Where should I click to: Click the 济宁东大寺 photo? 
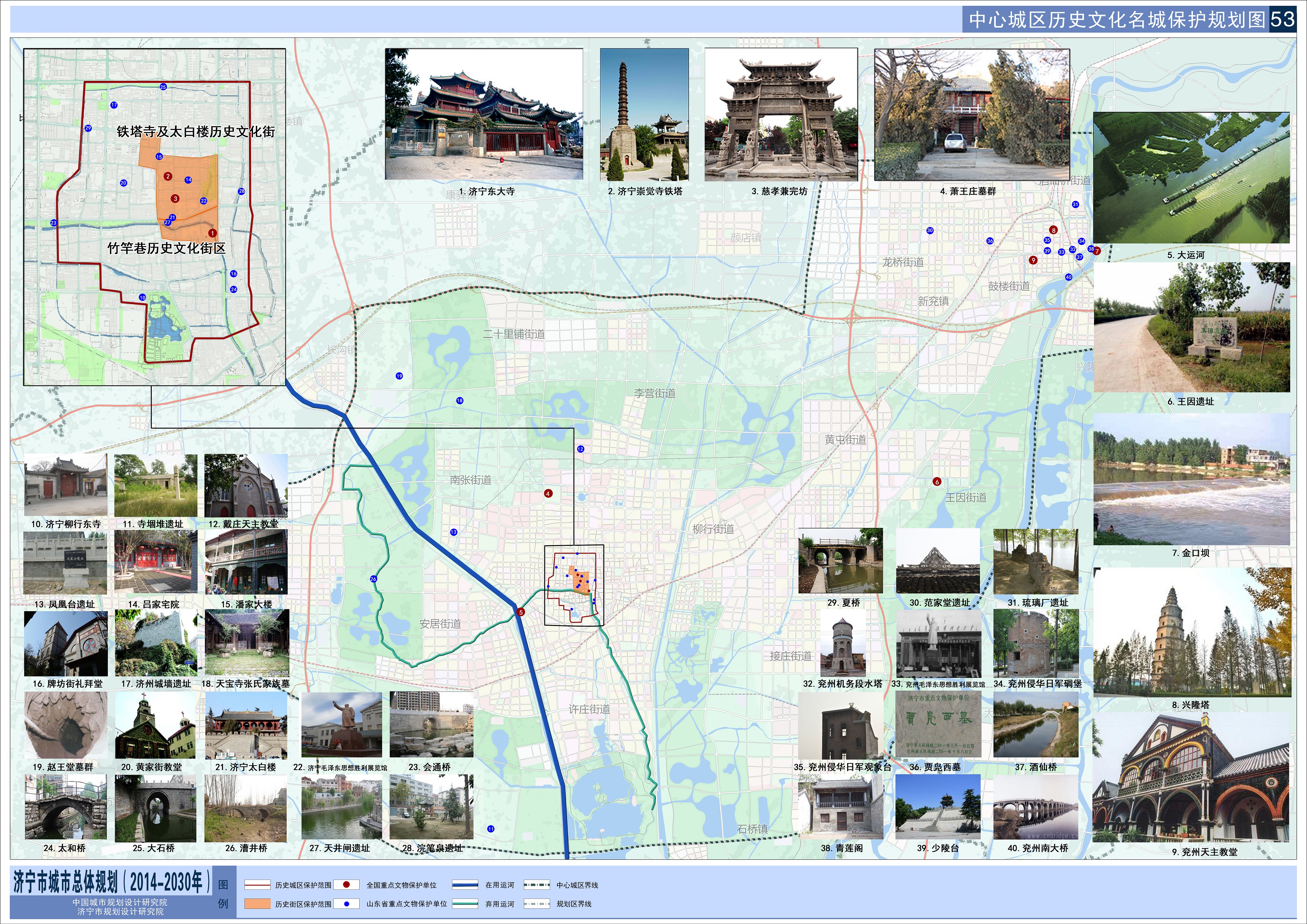(484, 114)
